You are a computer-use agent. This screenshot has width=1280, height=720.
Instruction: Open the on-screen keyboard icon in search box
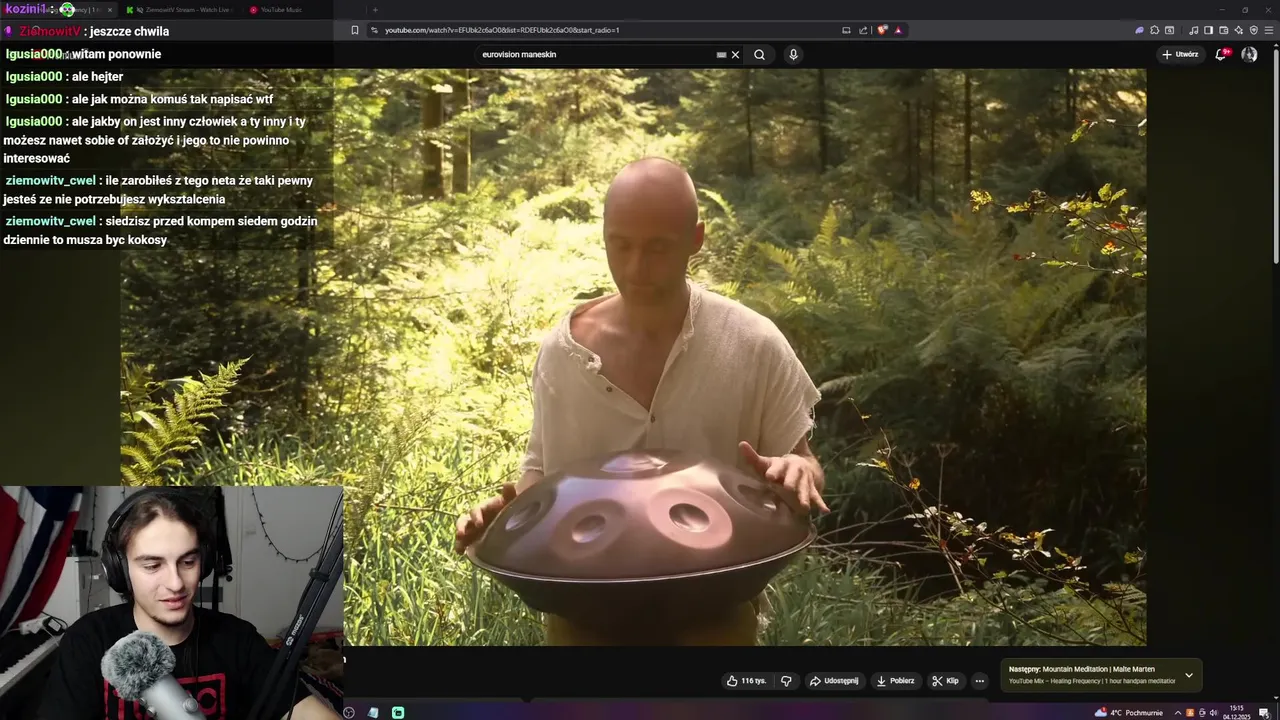click(x=721, y=55)
